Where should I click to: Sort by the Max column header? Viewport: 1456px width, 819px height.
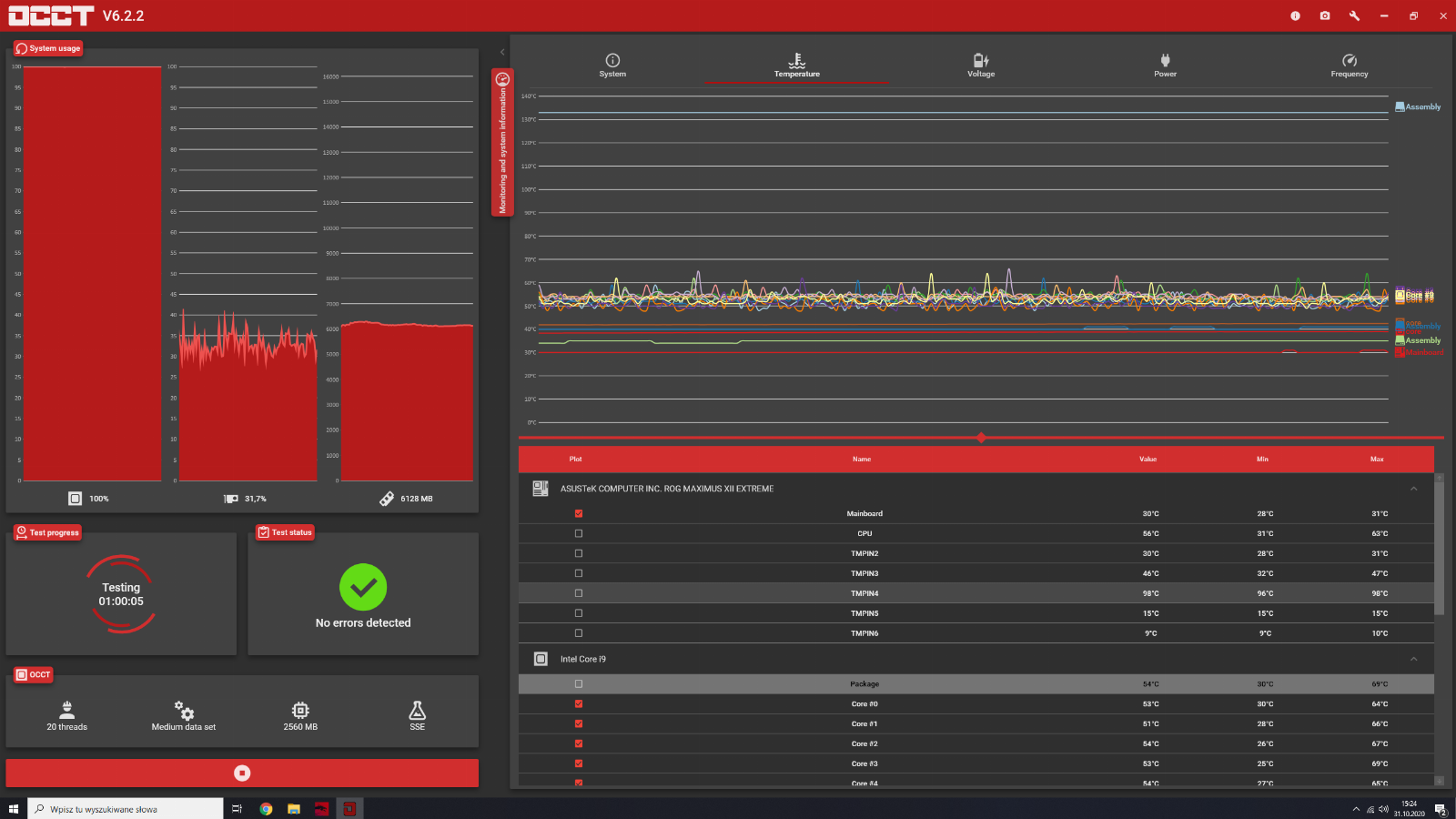(1378, 460)
